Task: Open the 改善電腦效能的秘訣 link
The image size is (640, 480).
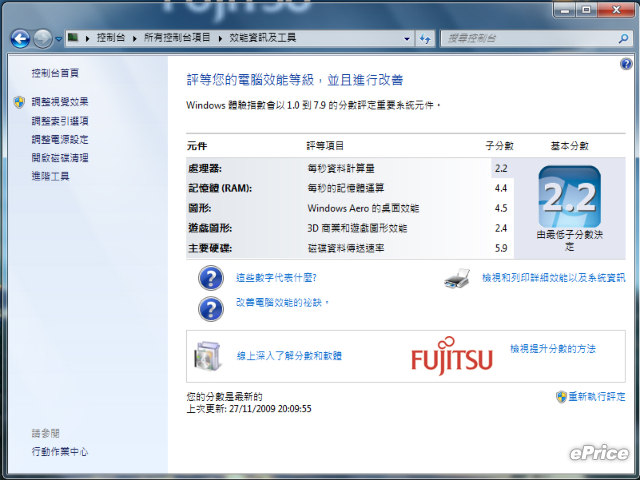Action: coord(282,303)
